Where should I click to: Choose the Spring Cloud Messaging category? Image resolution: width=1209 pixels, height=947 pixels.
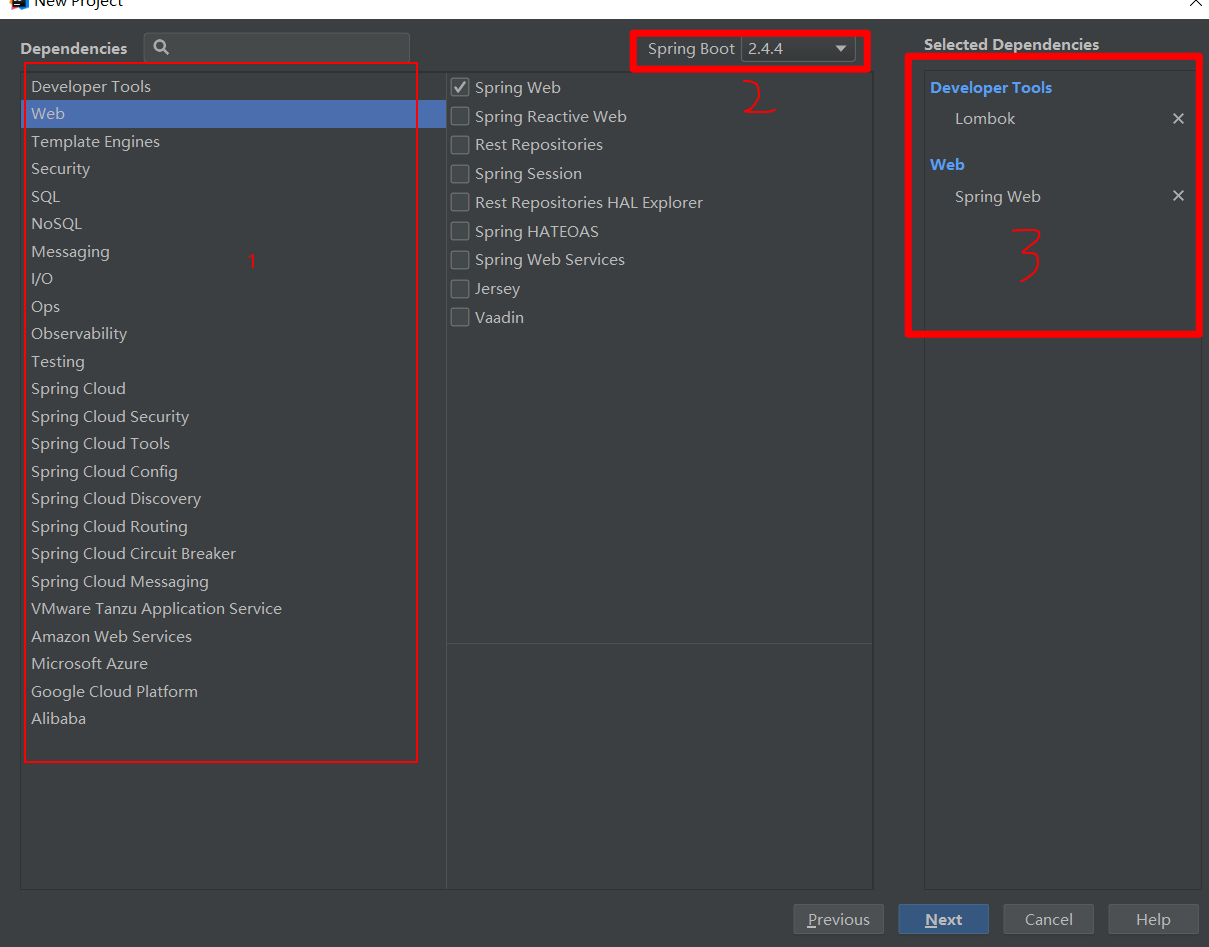click(233, 581)
